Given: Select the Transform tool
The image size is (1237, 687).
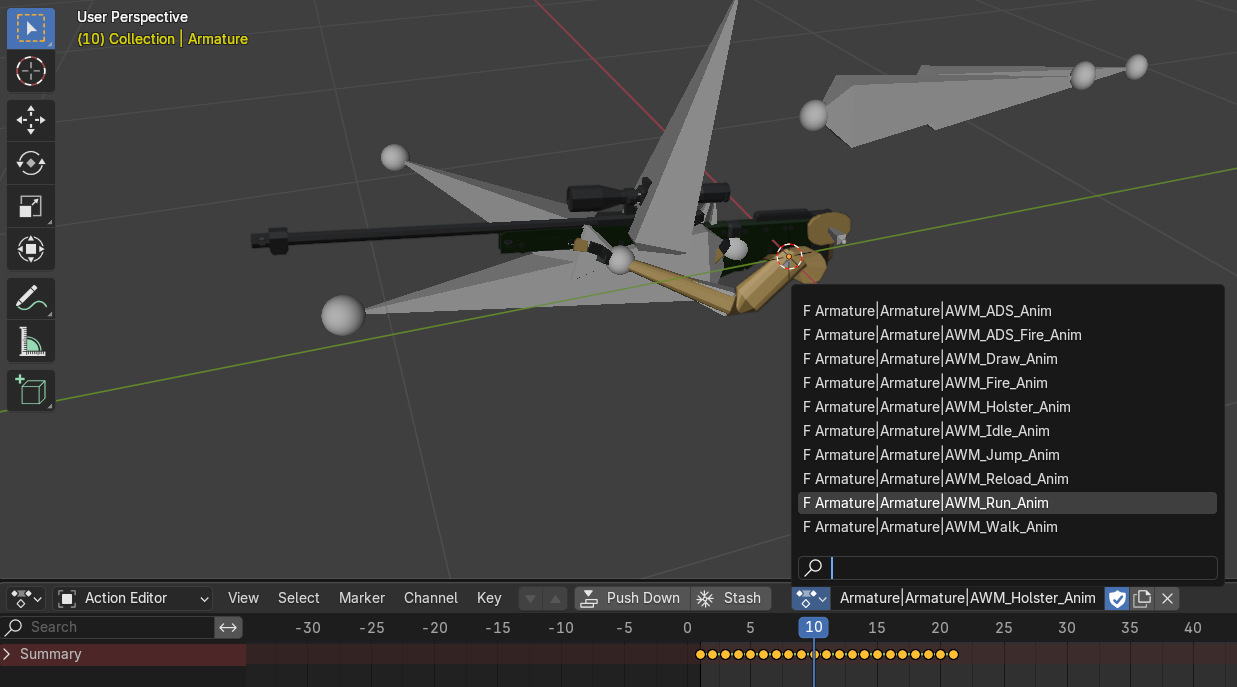Looking at the screenshot, I should point(31,249).
